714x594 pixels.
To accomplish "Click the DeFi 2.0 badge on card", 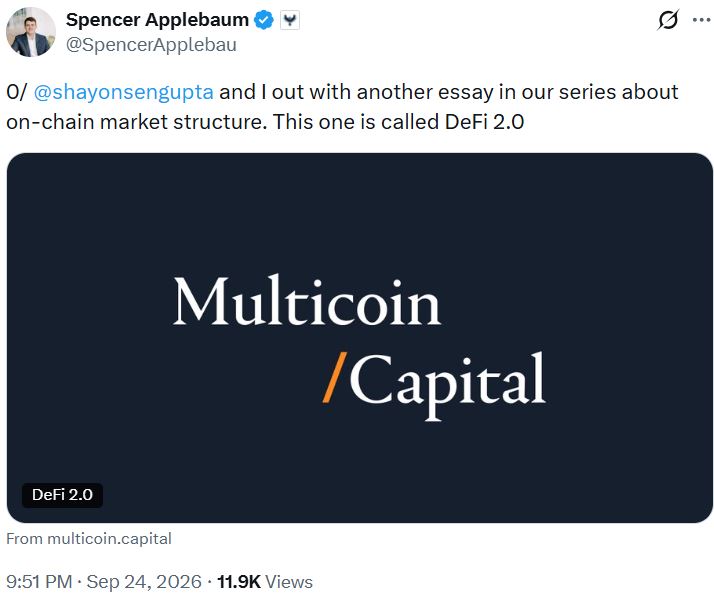I will [62, 495].
